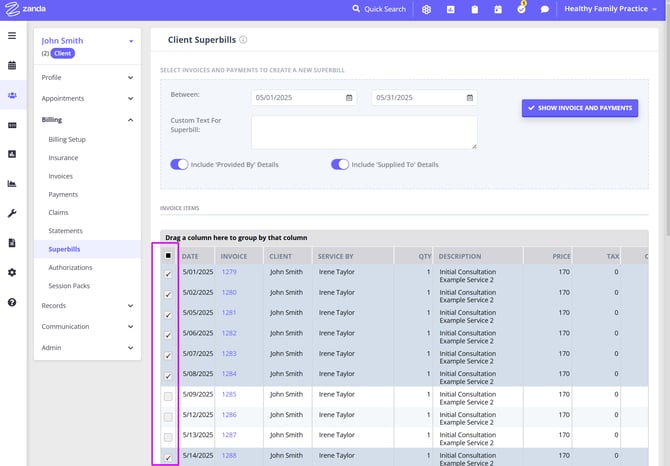Check the box for the 5/09/2025 invoice row

point(168,396)
